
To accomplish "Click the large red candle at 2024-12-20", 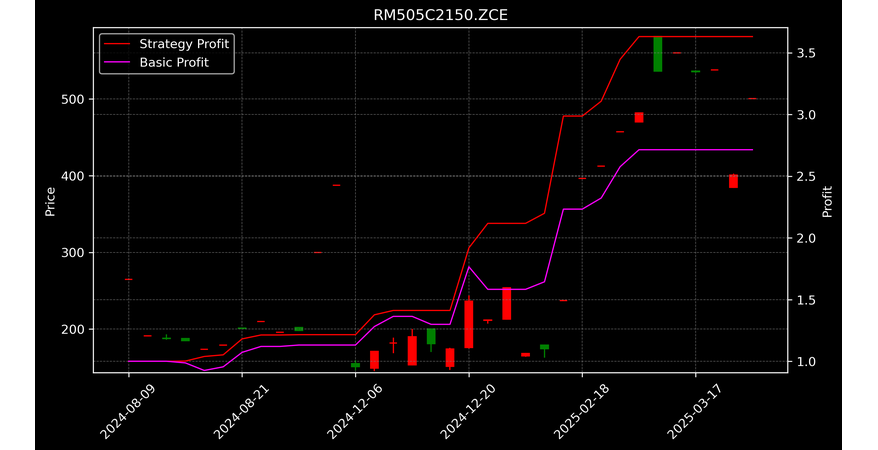I will click(x=469, y=324).
